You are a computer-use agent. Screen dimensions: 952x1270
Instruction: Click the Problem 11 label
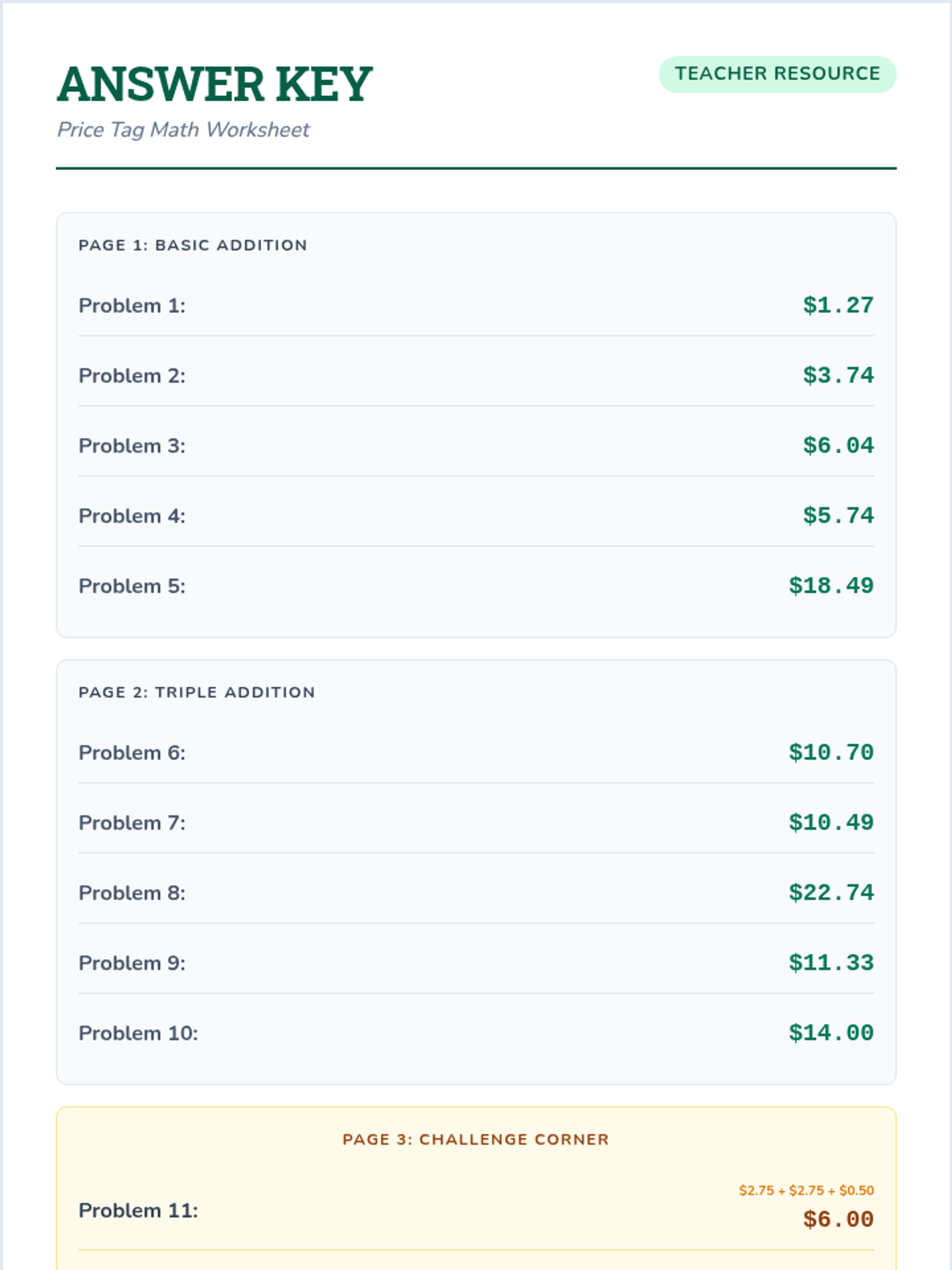pyautogui.click(x=138, y=1210)
